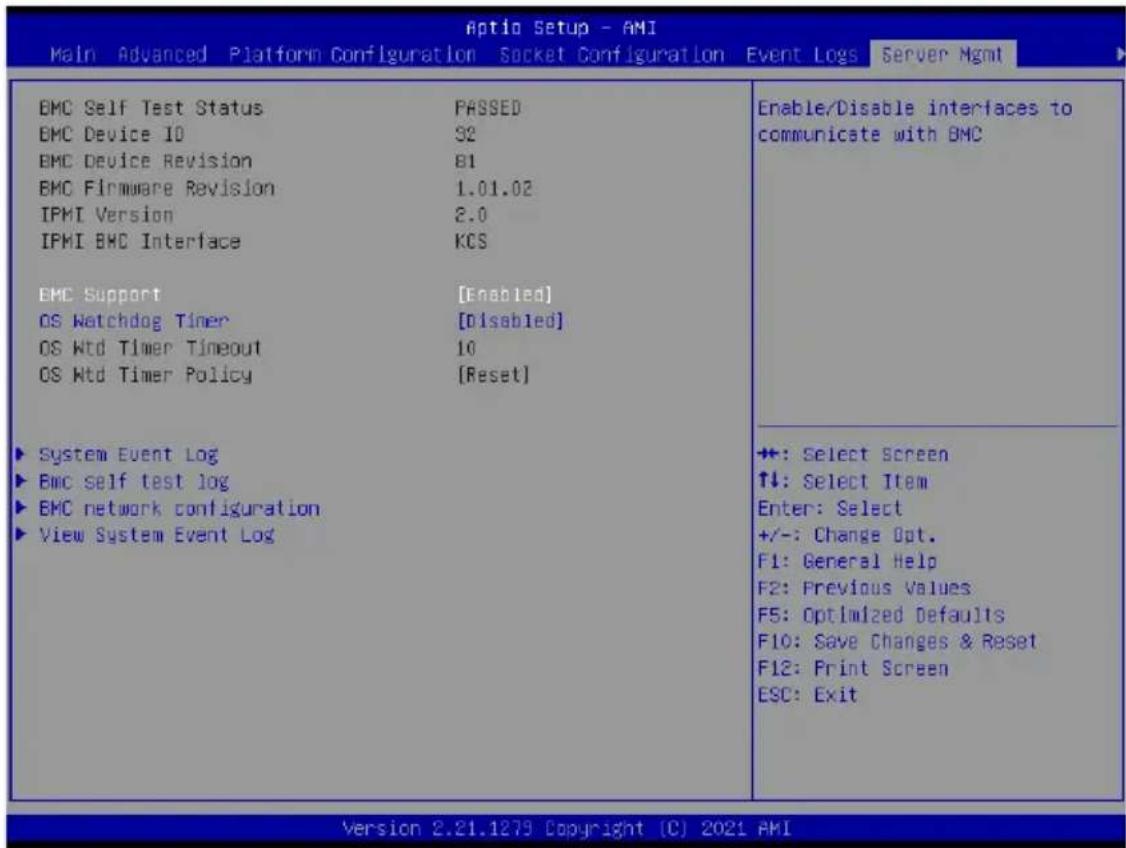Click the Aptio Setup - AMI title

pyautogui.click(x=561, y=28)
